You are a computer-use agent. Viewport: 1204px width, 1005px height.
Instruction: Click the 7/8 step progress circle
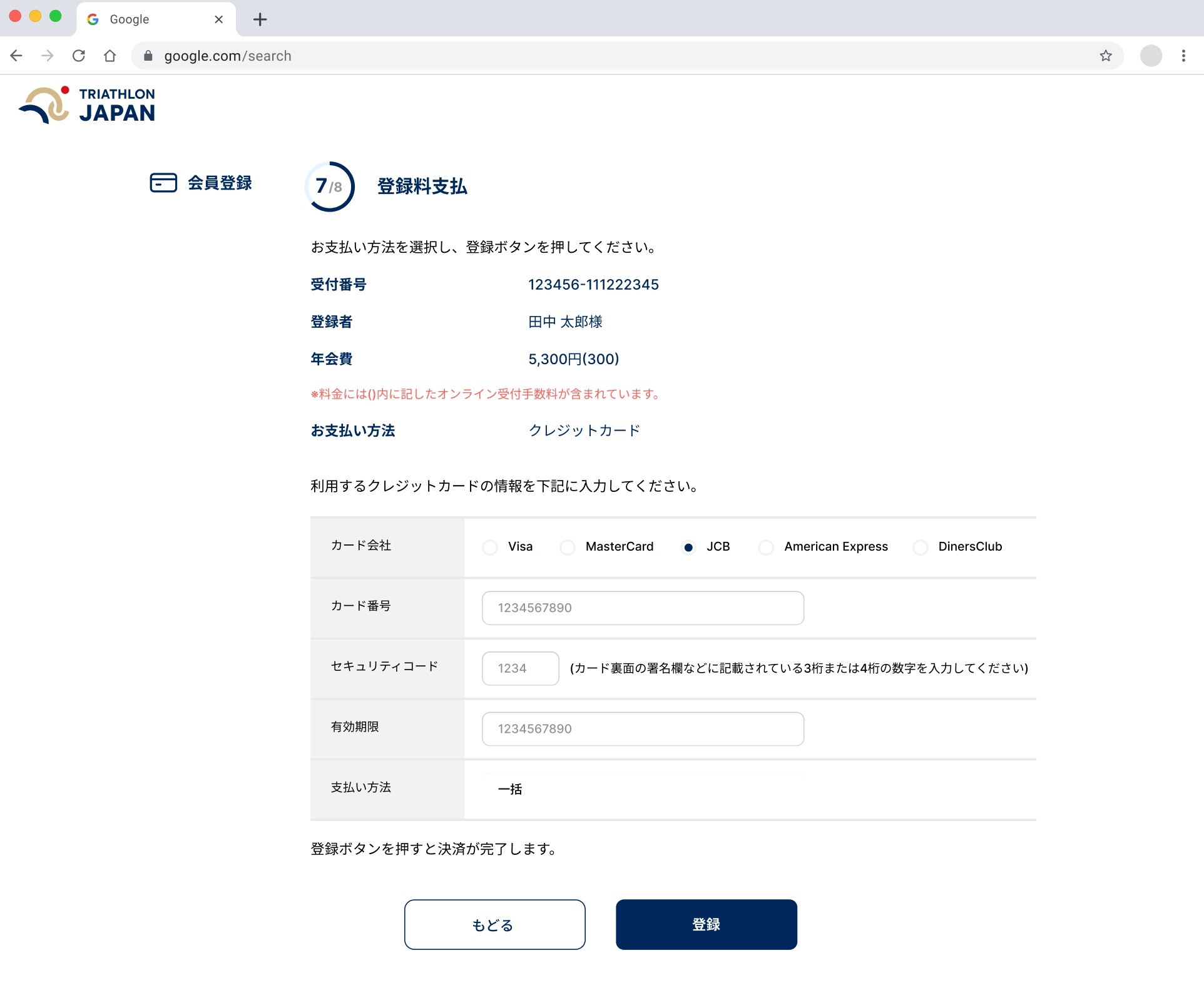tap(330, 186)
